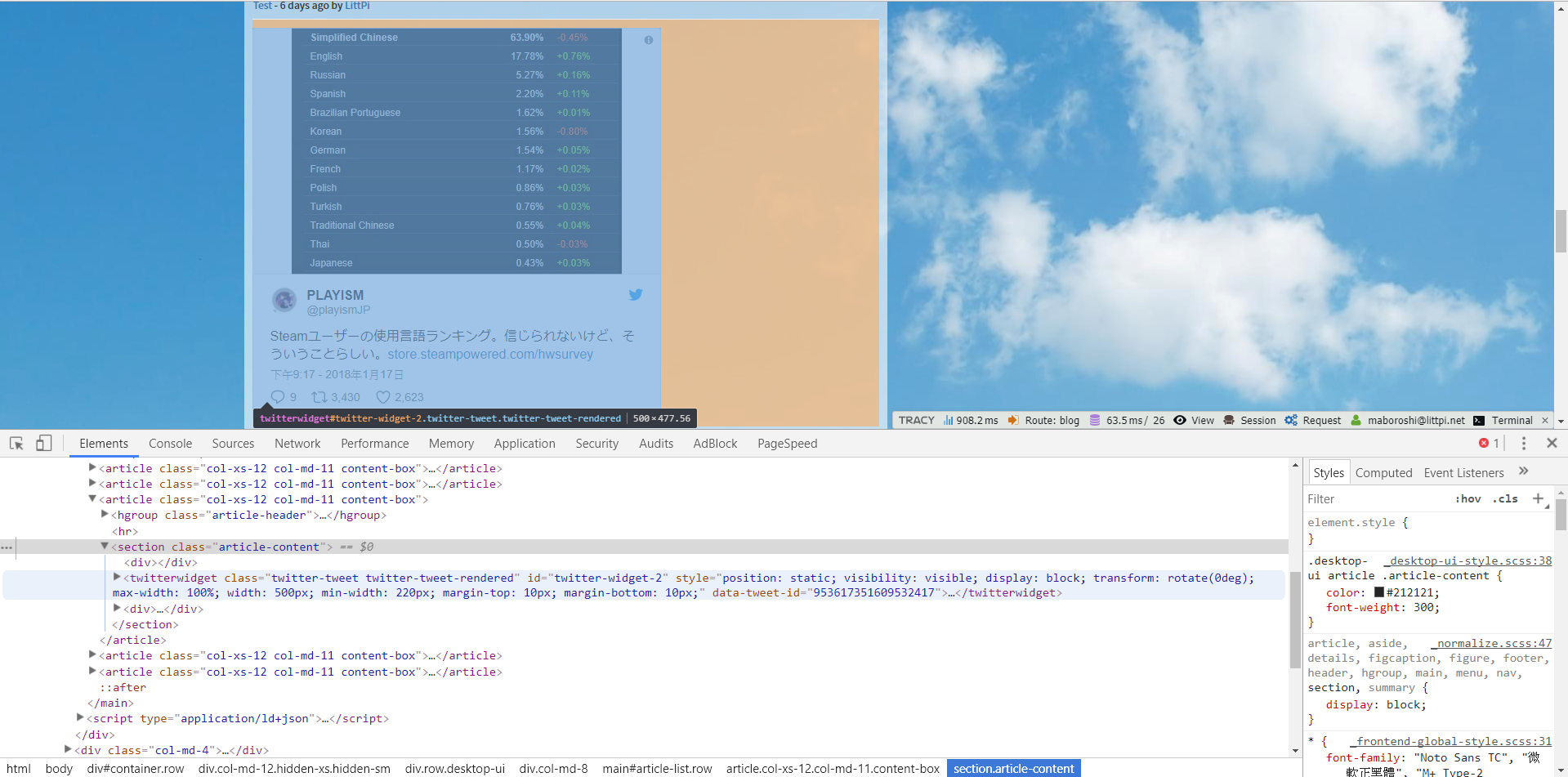Expand the twitterwidget node

[x=117, y=577]
